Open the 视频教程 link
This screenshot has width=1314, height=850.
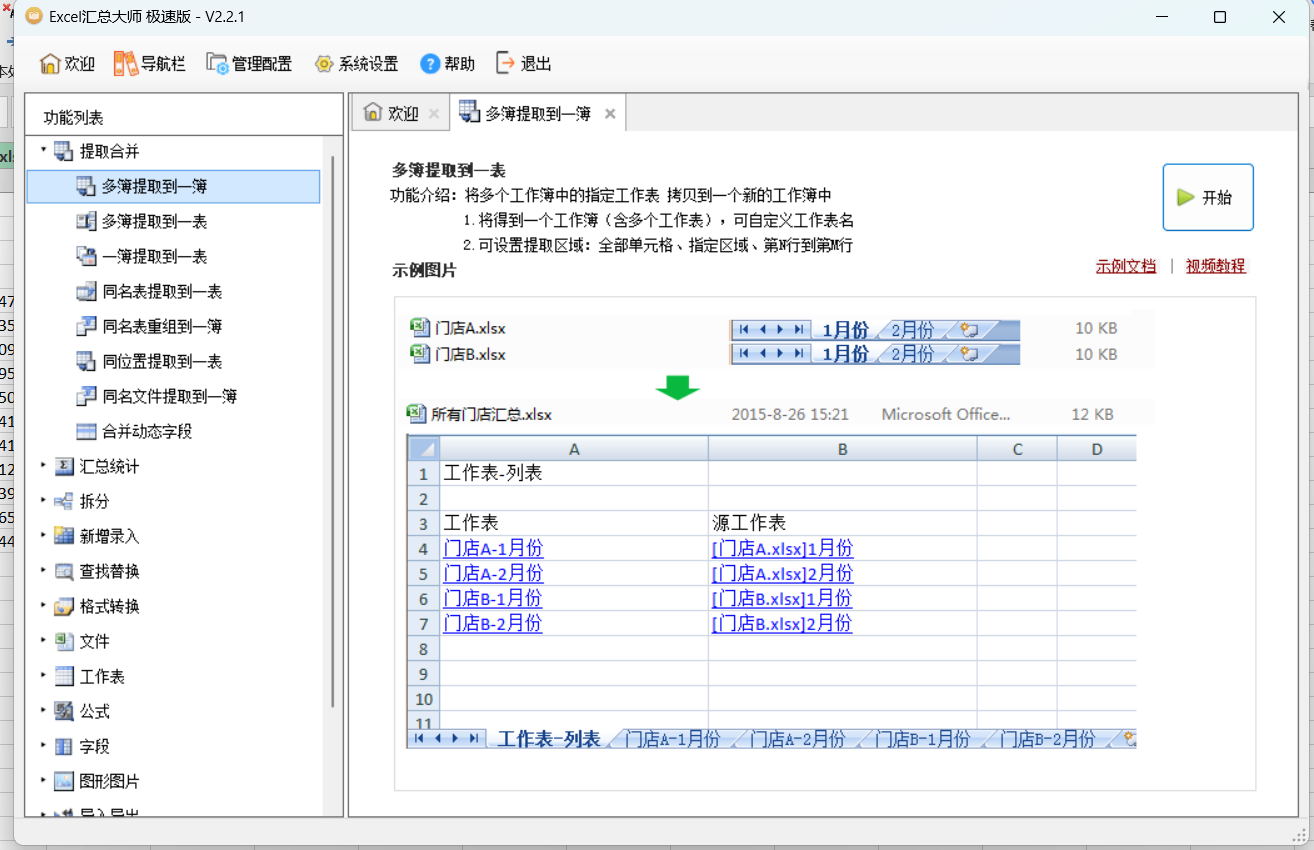pyautogui.click(x=1216, y=266)
